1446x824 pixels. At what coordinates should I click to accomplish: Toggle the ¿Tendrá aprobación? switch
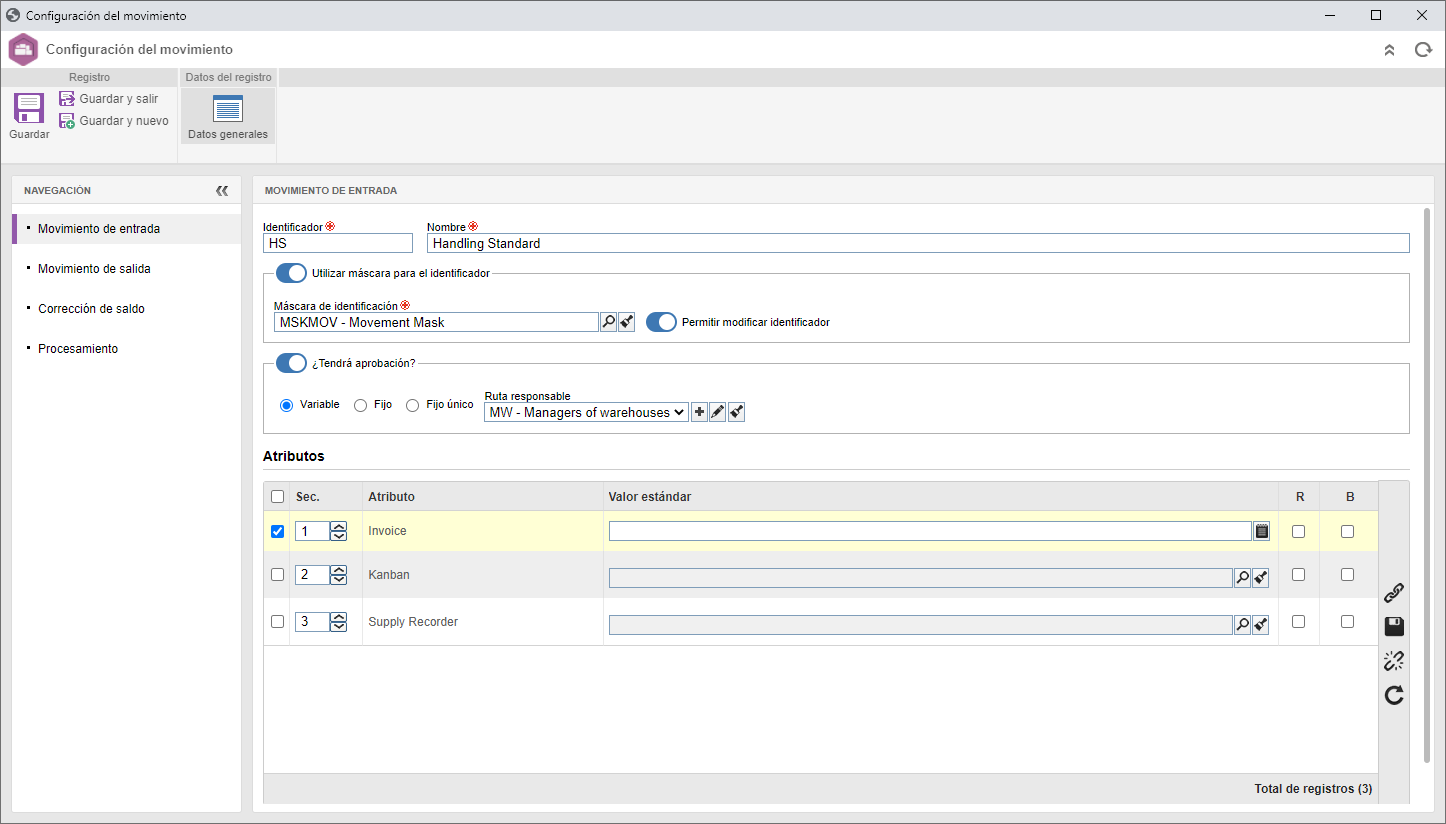pyautogui.click(x=291, y=363)
